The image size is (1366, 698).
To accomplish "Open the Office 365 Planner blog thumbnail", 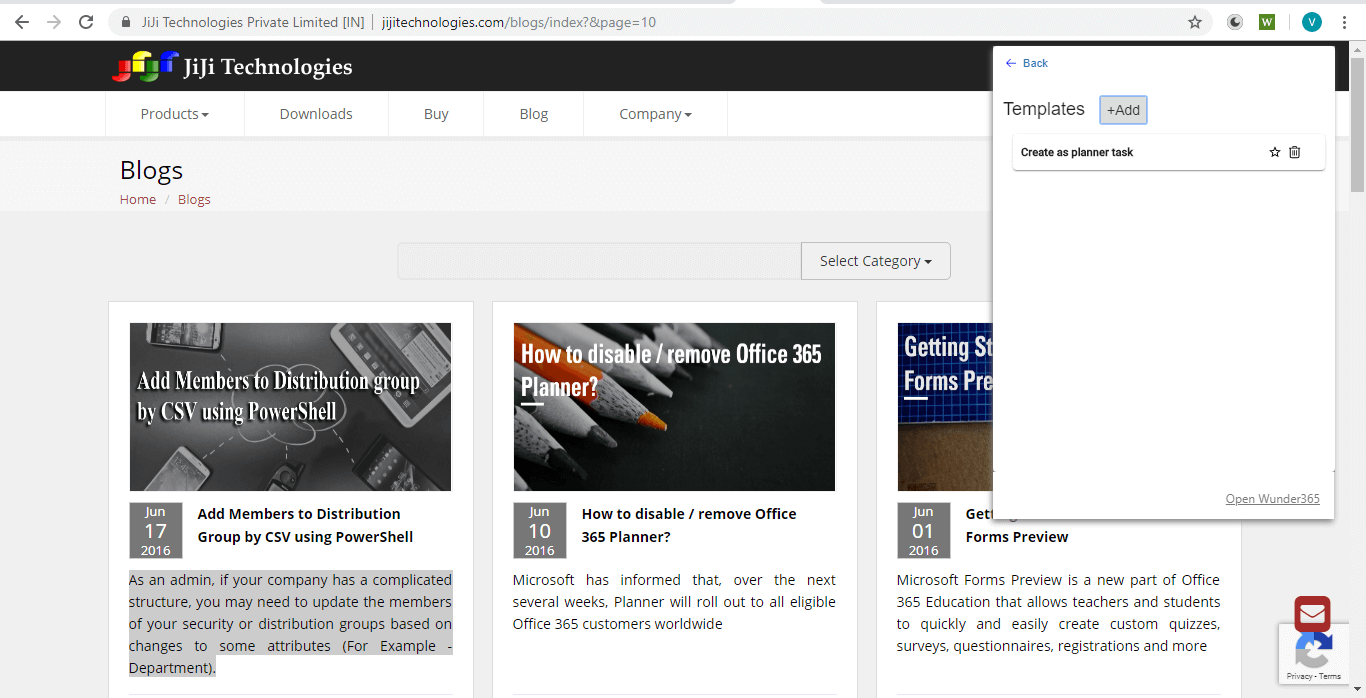I will [674, 406].
